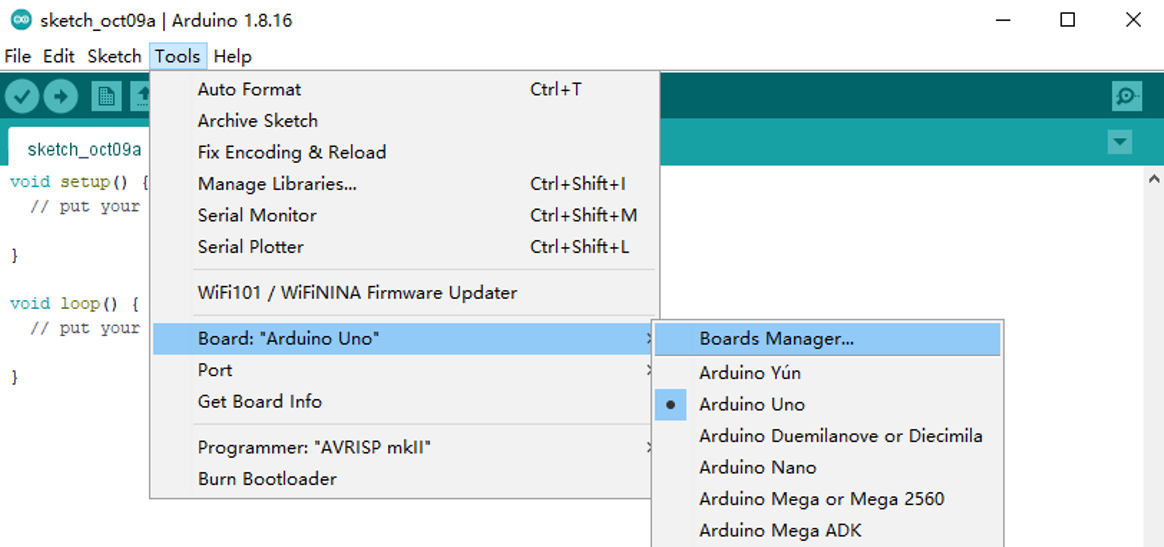Open the Help menu
The image size is (1164, 547).
pyautogui.click(x=232, y=56)
